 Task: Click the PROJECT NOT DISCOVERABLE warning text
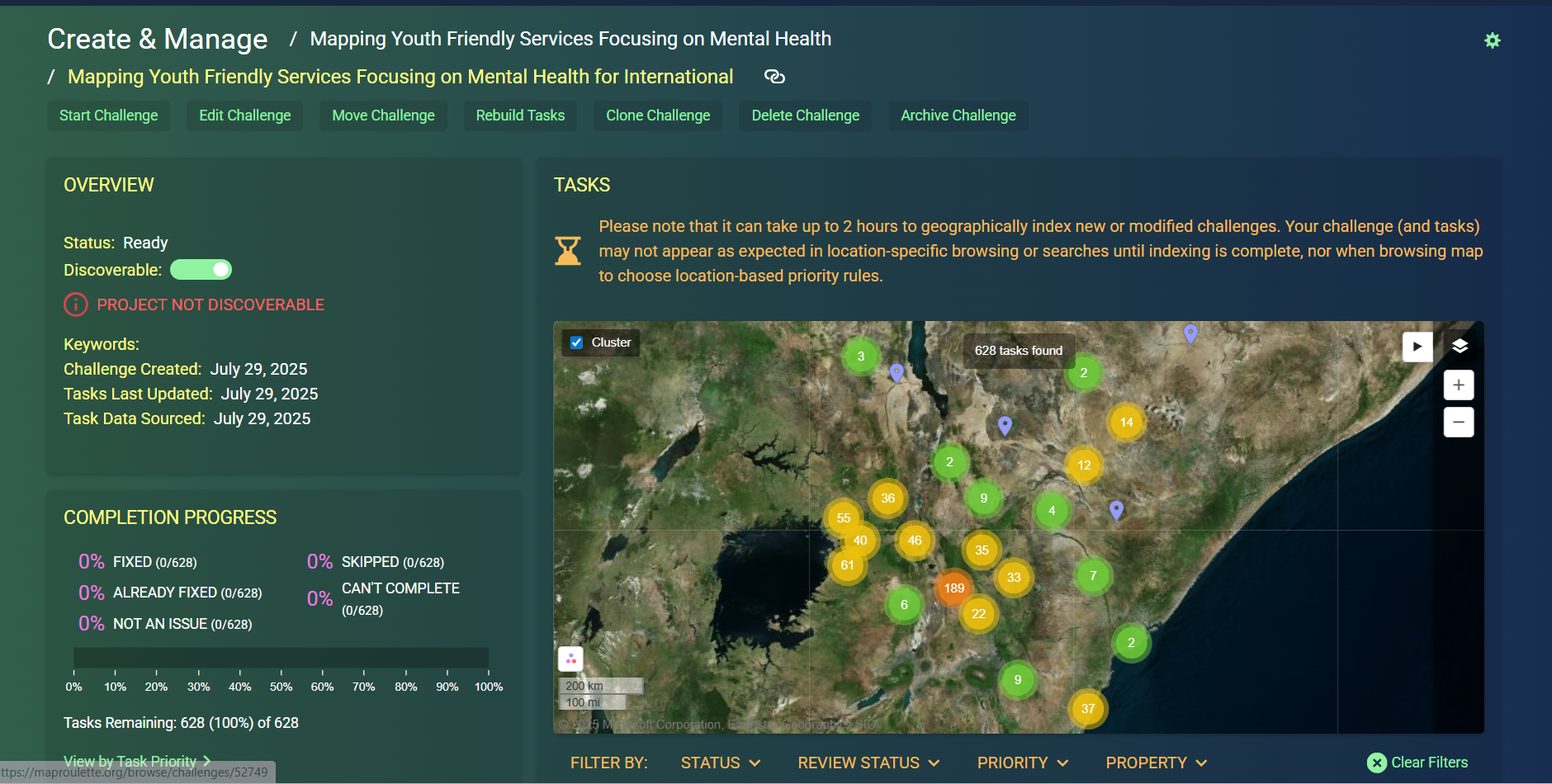coord(211,305)
